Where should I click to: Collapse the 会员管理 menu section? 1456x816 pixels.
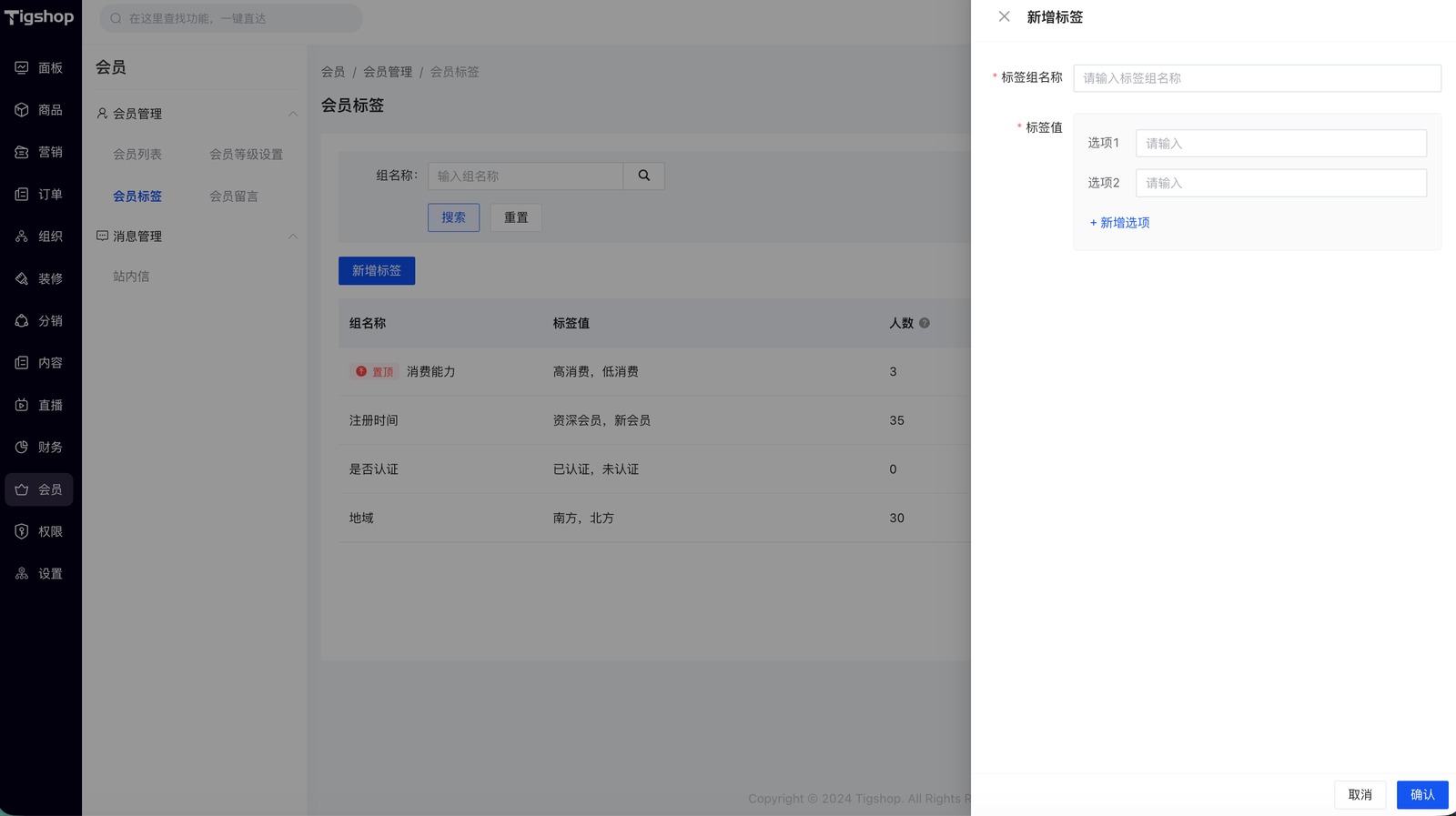coord(292,114)
